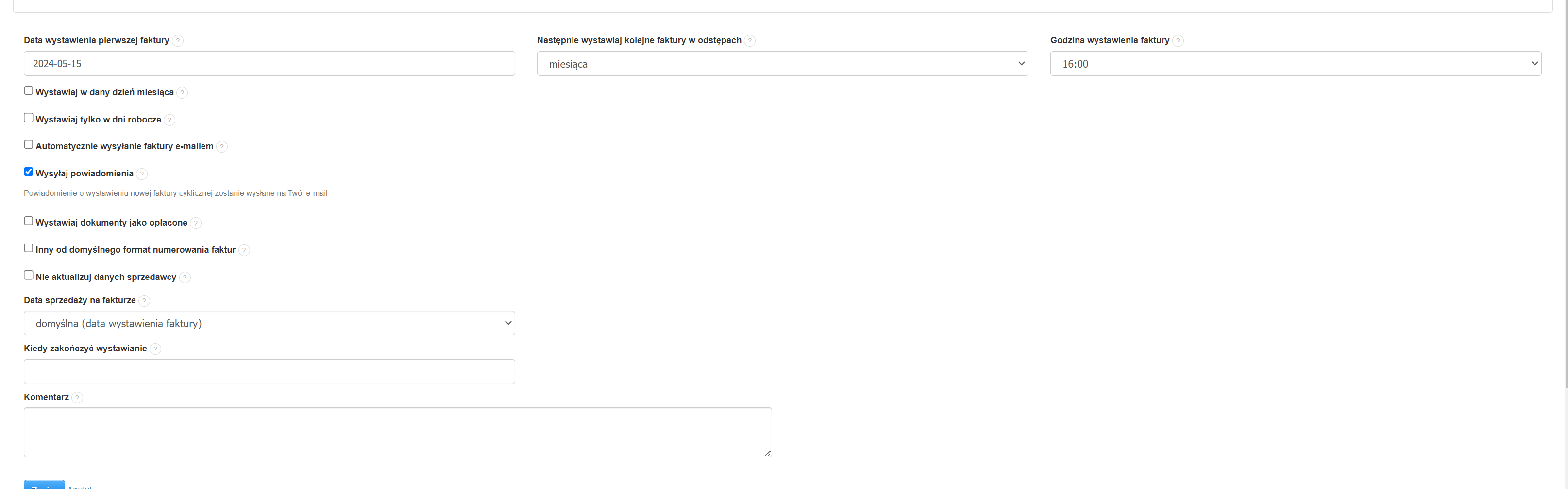Open the interval dropdown showing miesiąca
Image resolution: width=1568 pixels, height=489 pixels.
coord(782,63)
